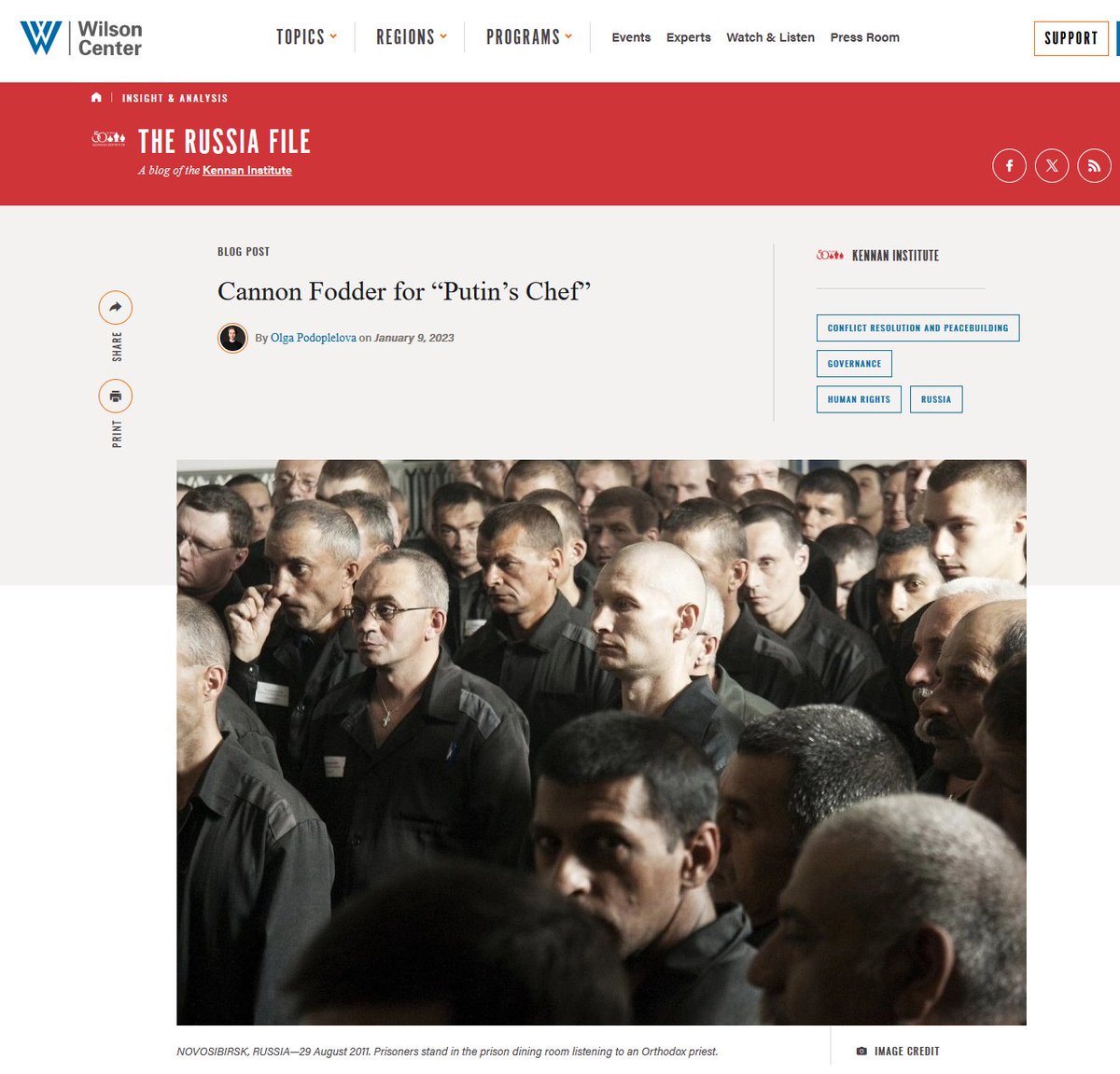Open the Press Room menu item

click(865, 37)
